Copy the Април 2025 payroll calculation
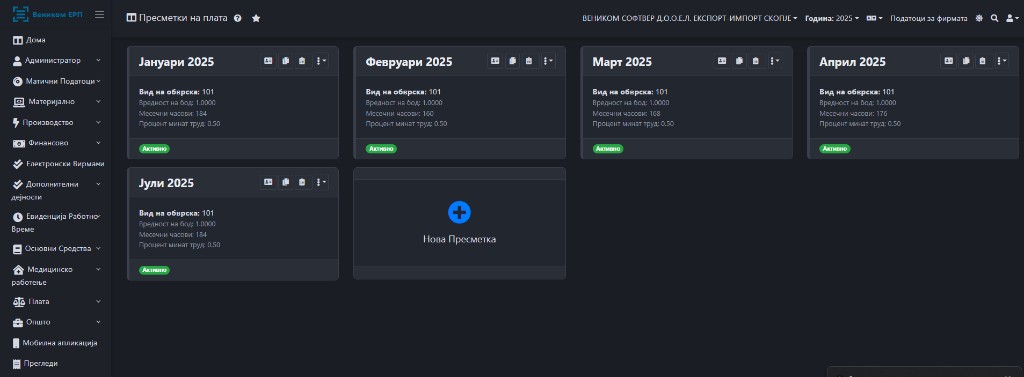This screenshot has width=1024, height=377. click(966, 61)
